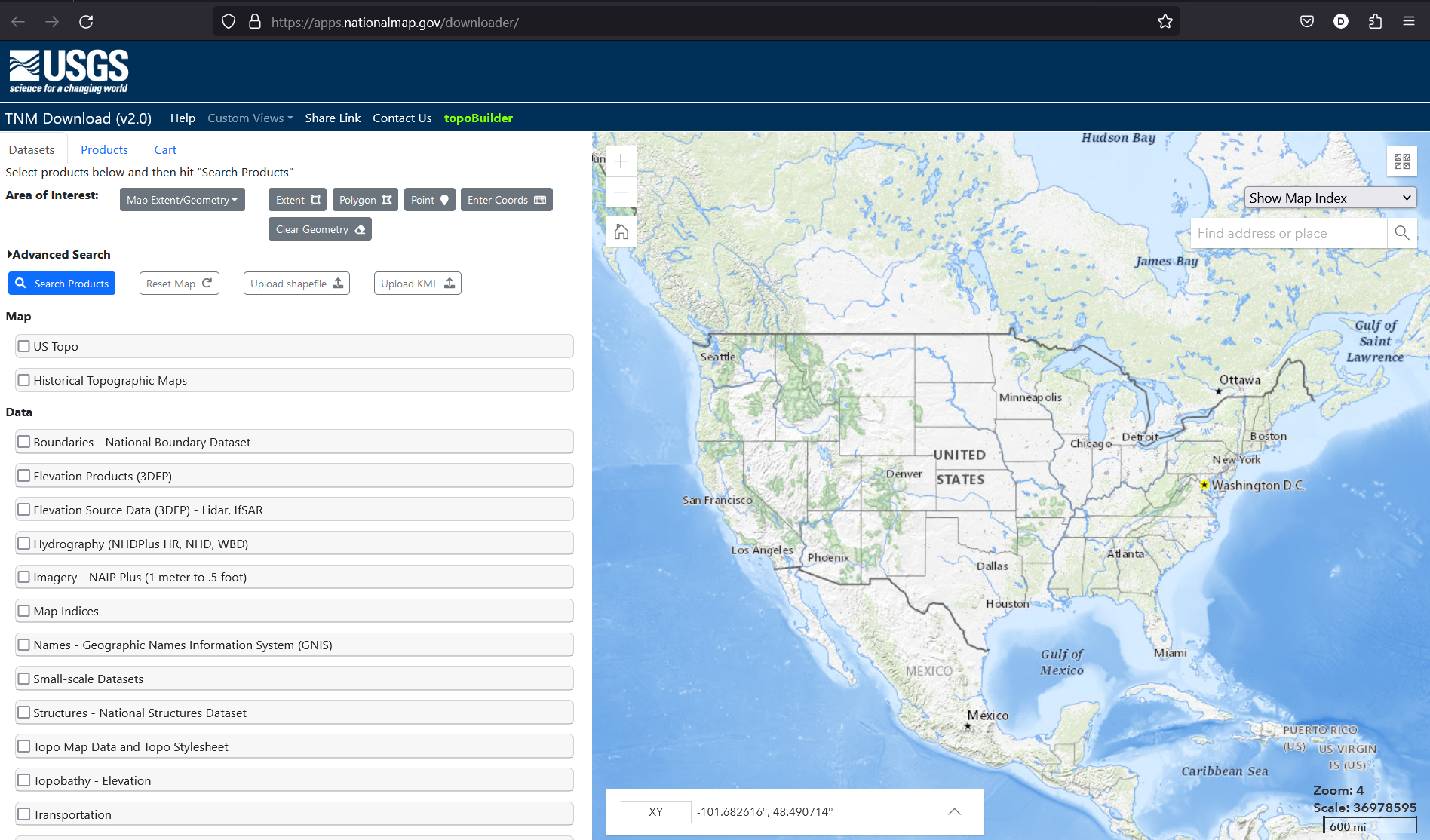This screenshot has width=1430, height=840.
Task: Open Map Extent/Geometry dropdown
Action: coord(182,200)
